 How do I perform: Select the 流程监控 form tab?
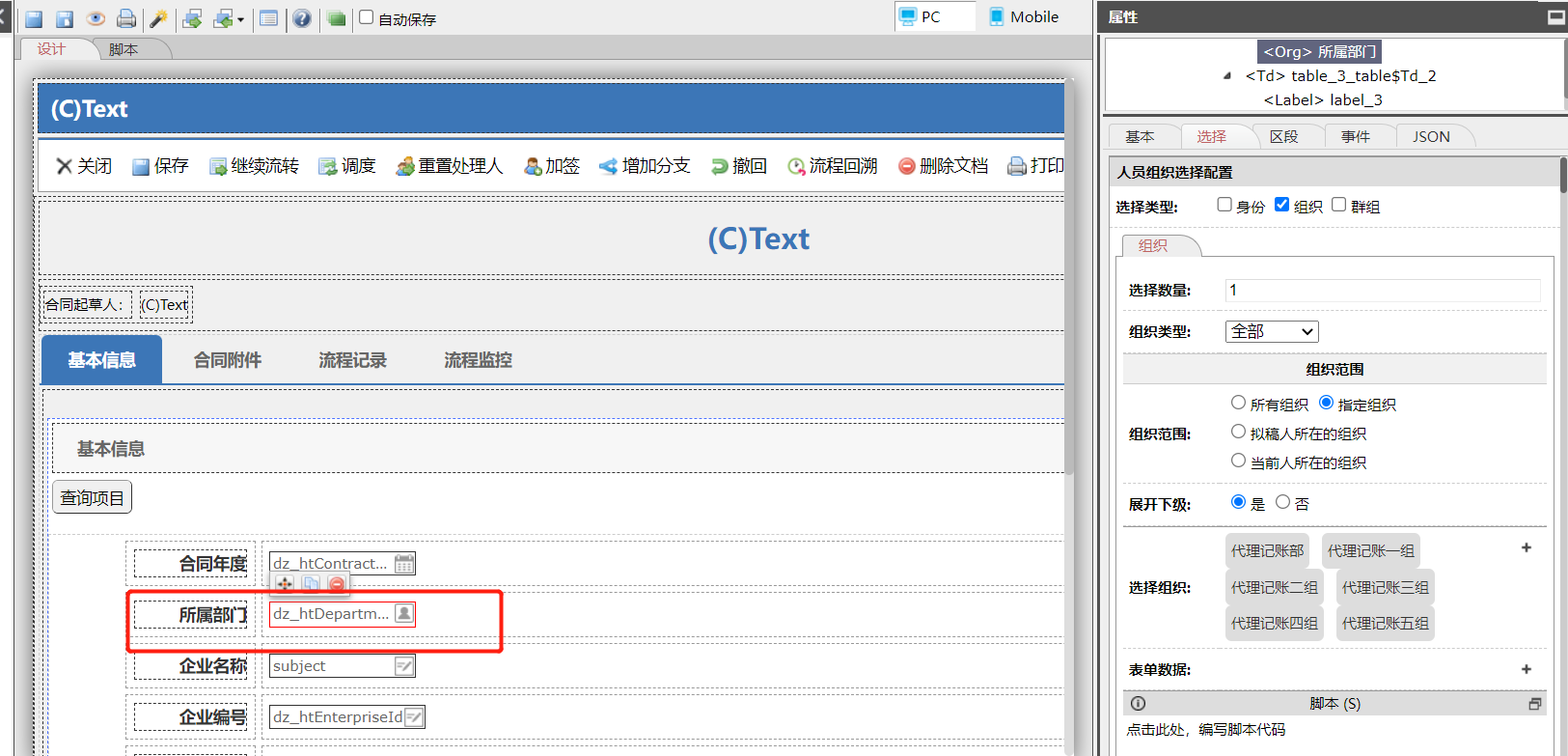point(479,360)
